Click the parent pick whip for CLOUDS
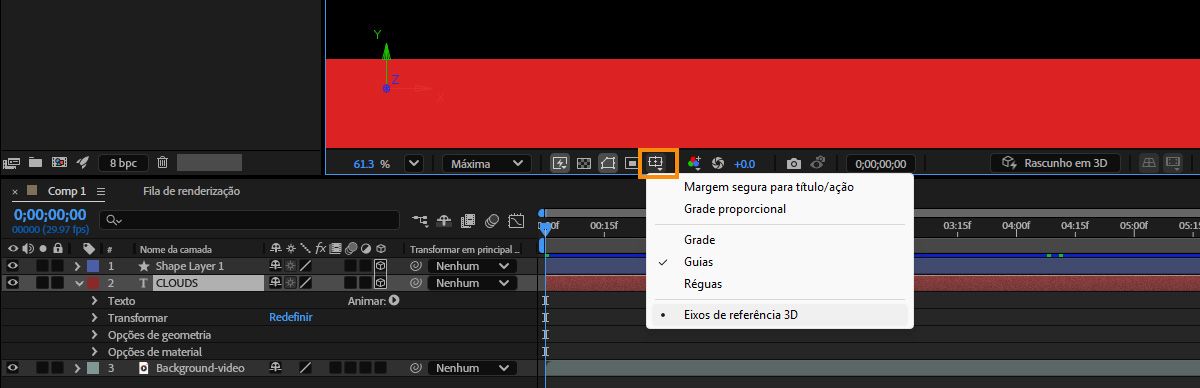The height and width of the screenshot is (388, 1200). (416, 283)
